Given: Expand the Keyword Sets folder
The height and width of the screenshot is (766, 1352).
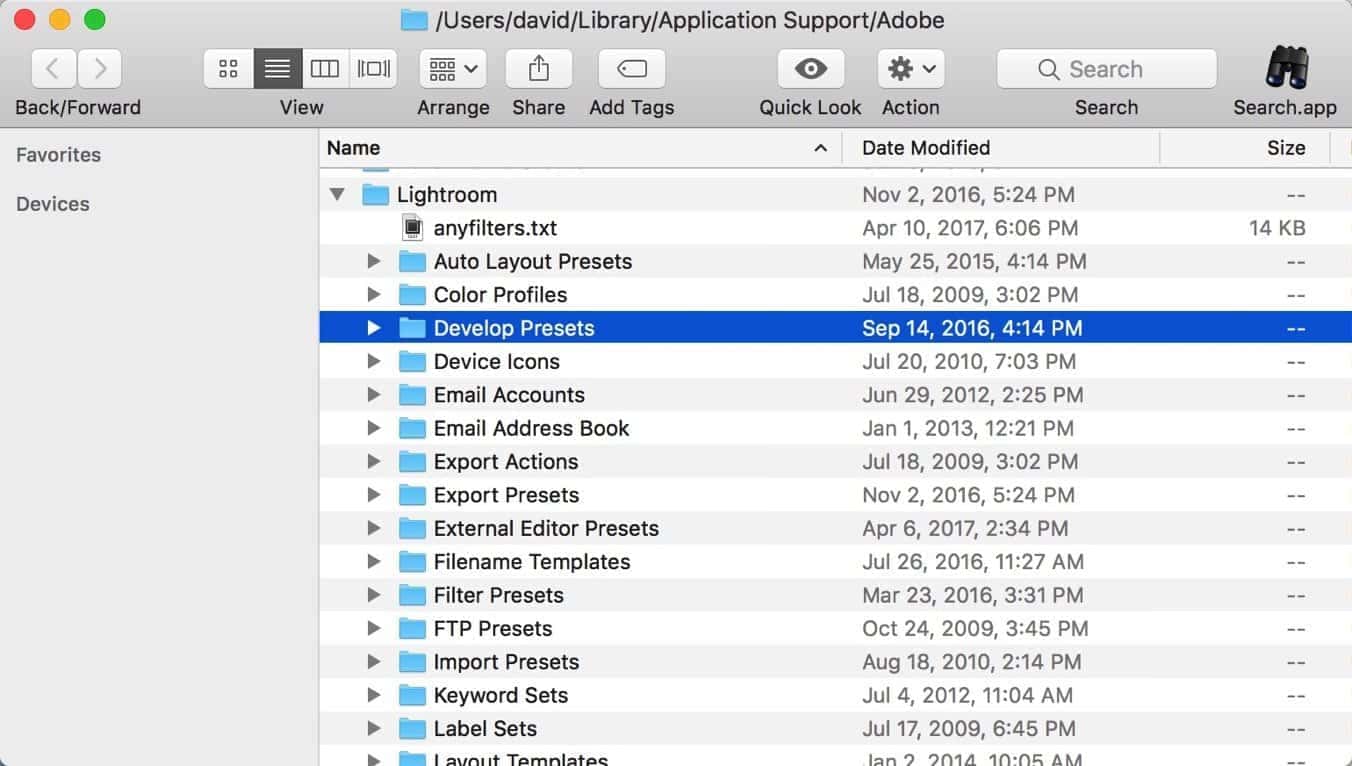Looking at the screenshot, I should point(374,695).
